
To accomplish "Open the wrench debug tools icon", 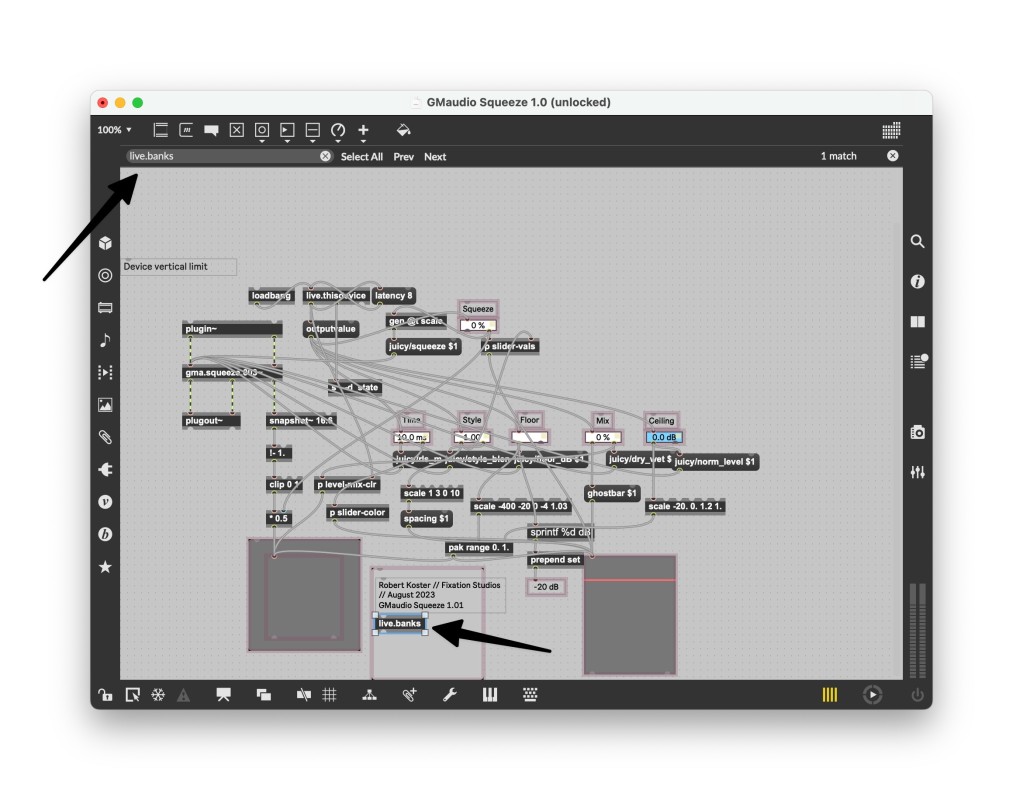I will [449, 695].
